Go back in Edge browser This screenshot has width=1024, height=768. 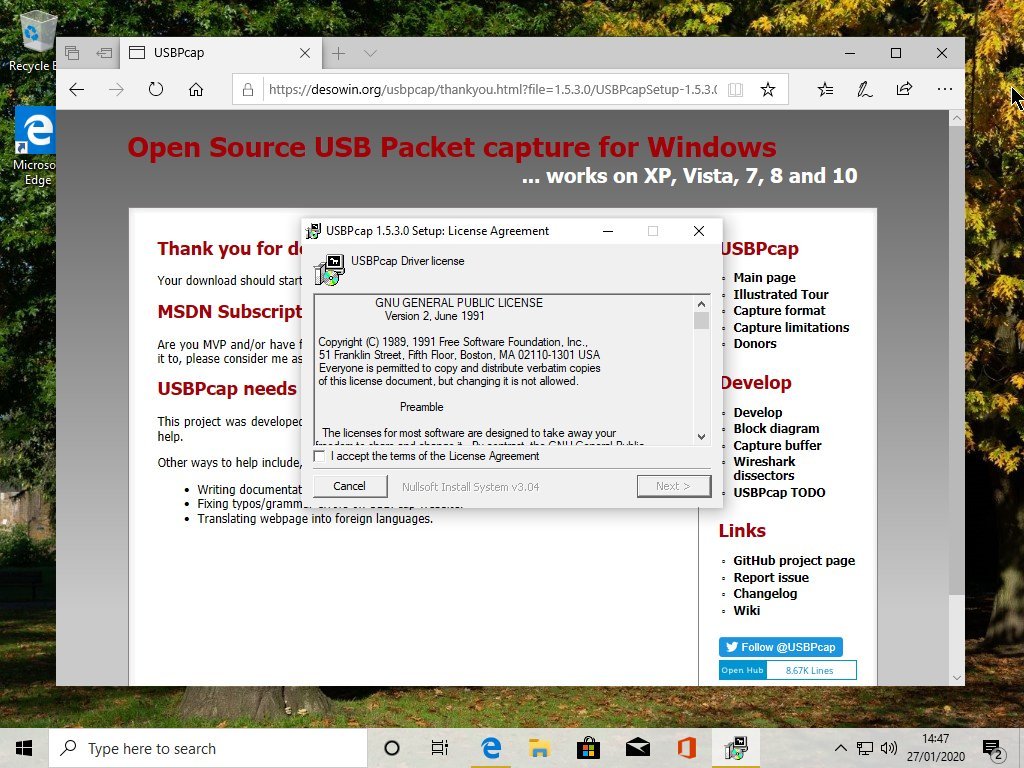coord(76,89)
